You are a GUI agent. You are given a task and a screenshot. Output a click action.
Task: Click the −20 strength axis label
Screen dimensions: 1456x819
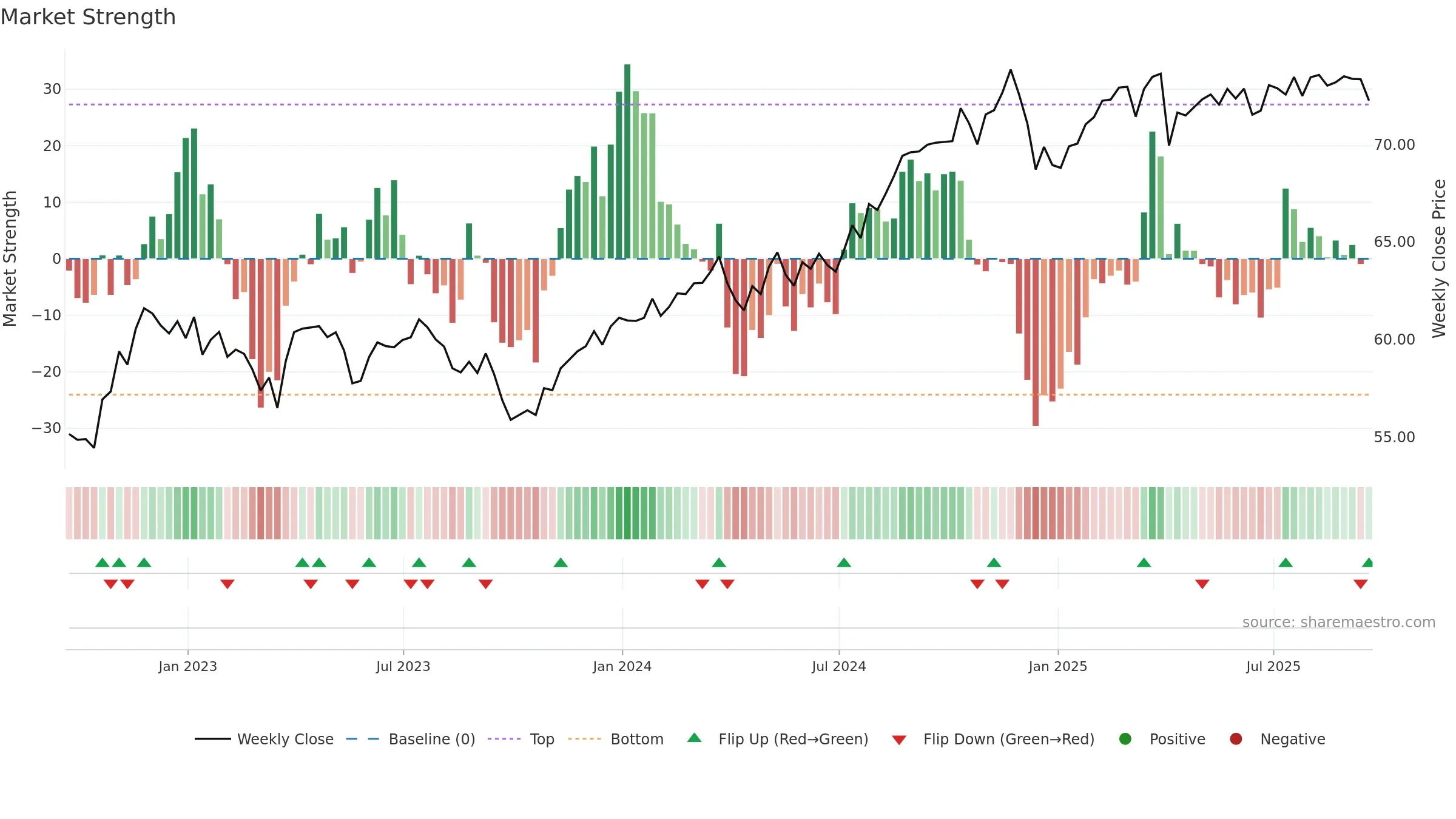(46, 372)
